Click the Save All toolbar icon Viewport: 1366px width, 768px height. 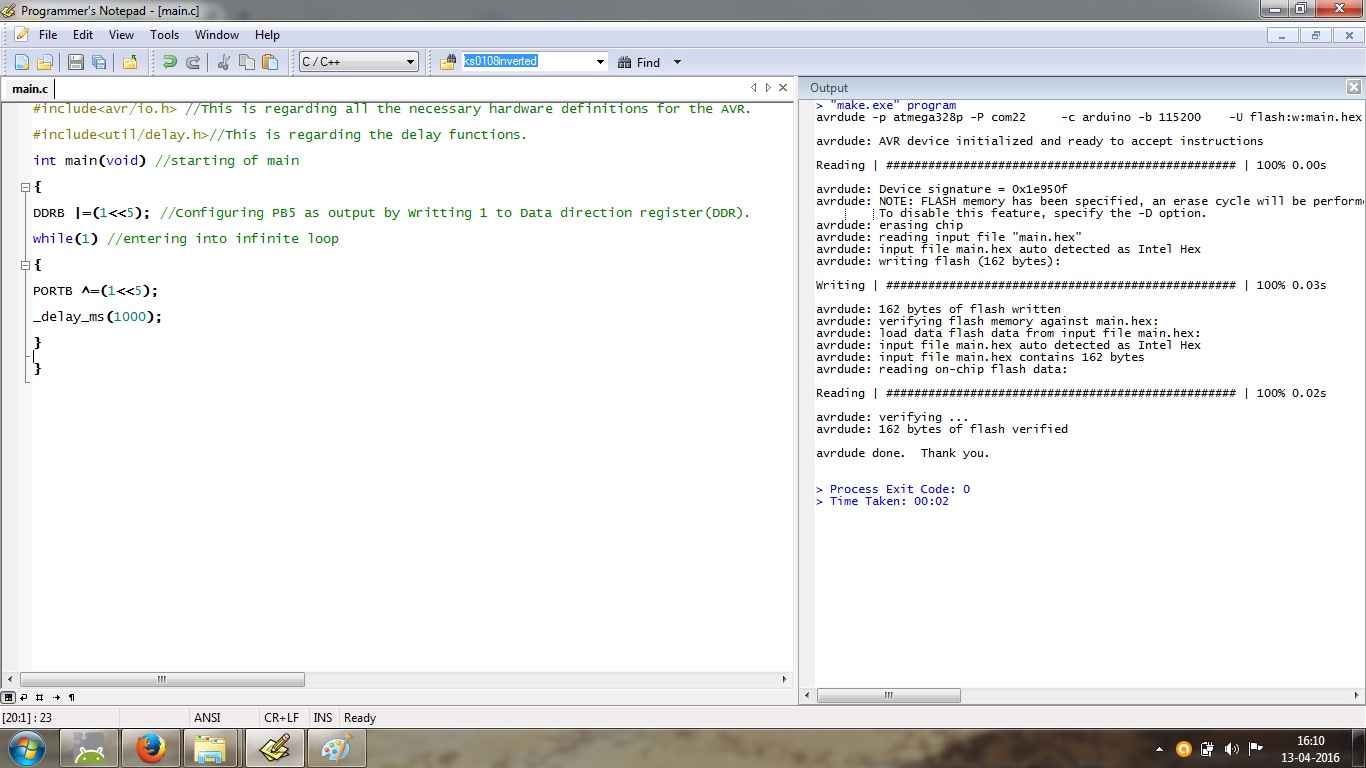pos(98,62)
